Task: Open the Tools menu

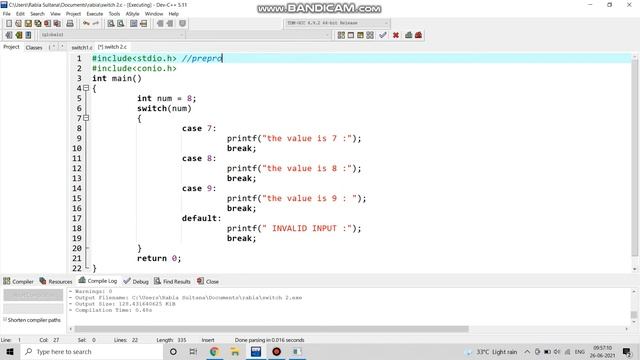Action: tap(114, 13)
